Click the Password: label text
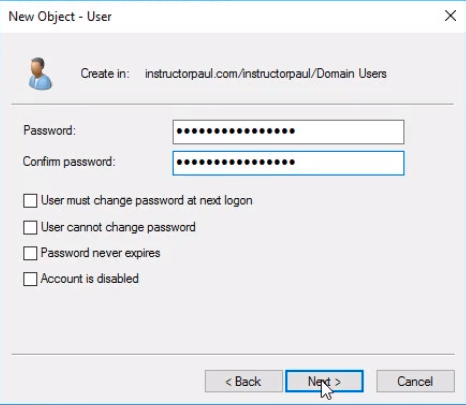This screenshot has width=466, height=405. [50, 130]
